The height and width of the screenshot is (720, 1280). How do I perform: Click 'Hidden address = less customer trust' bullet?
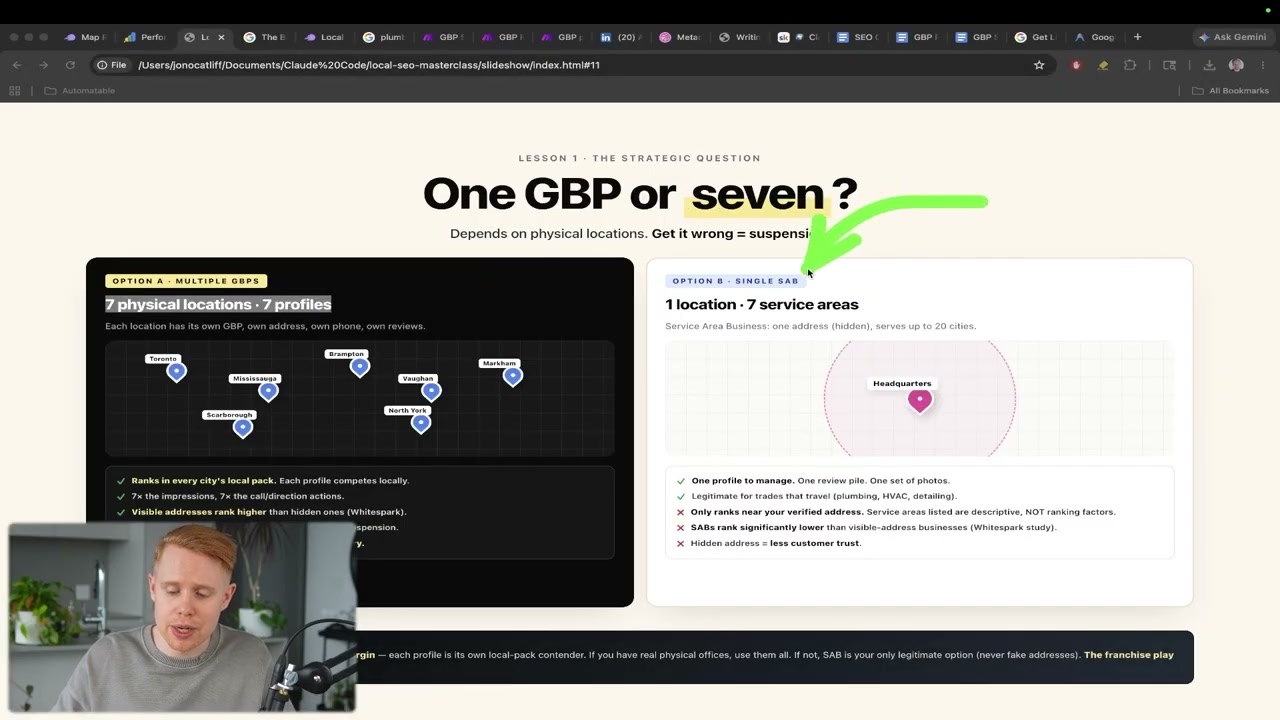[775, 543]
